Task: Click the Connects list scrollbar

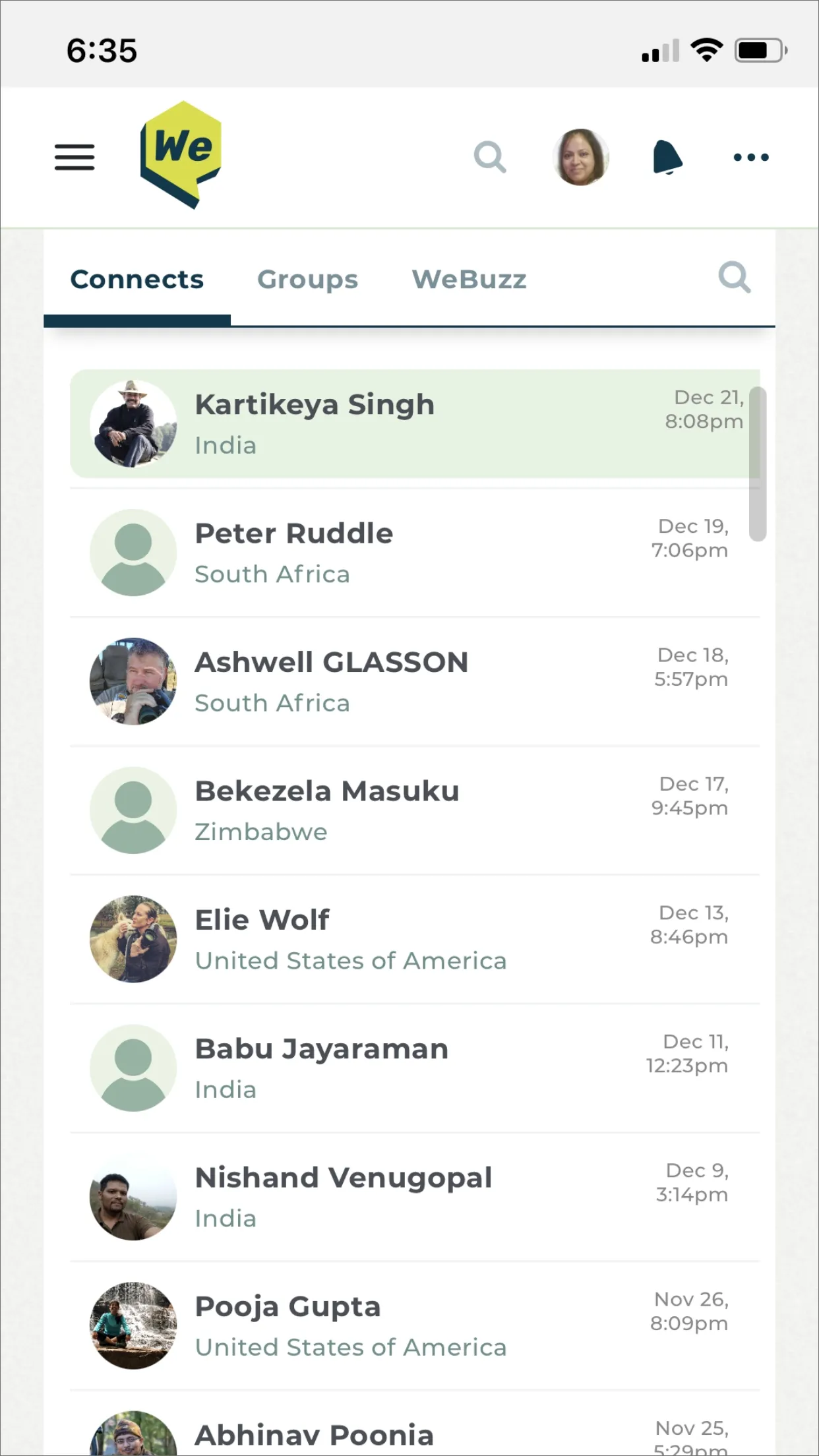Action: pos(758,464)
